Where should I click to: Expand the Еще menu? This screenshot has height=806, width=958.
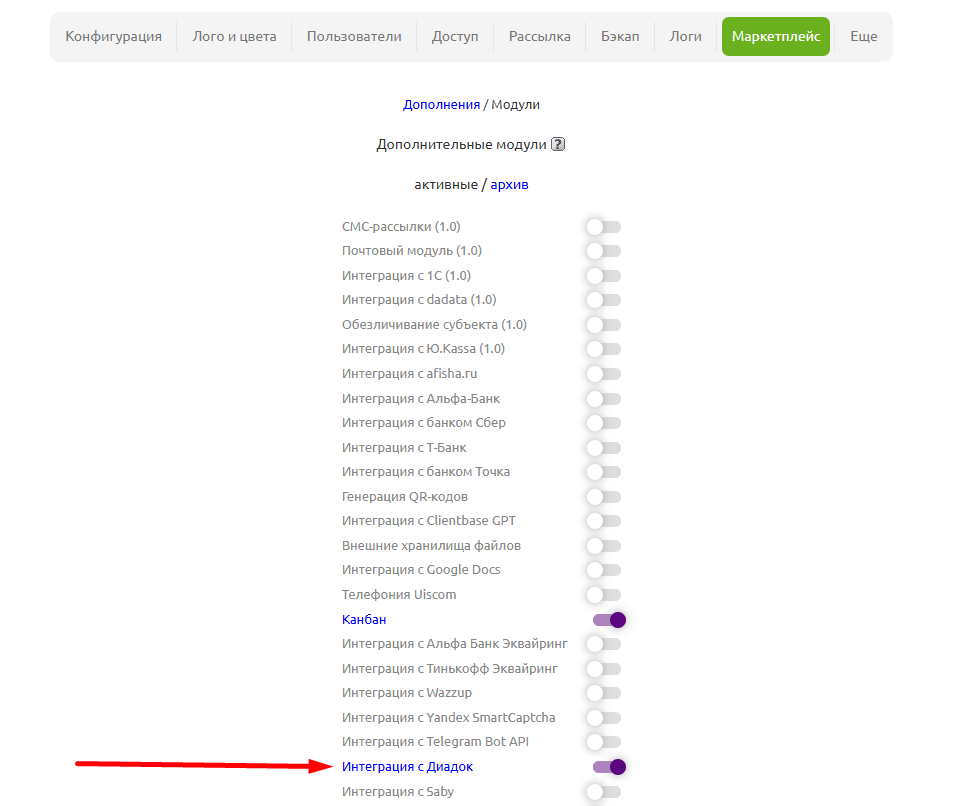coord(863,36)
